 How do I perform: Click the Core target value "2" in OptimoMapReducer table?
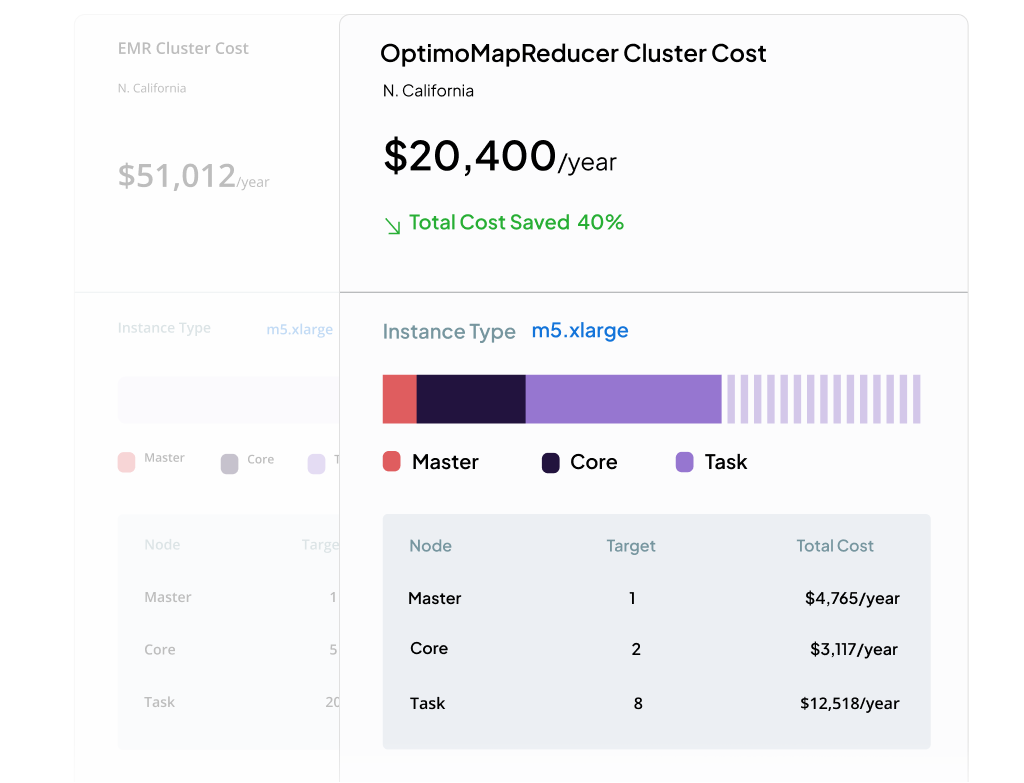[636, 649]
